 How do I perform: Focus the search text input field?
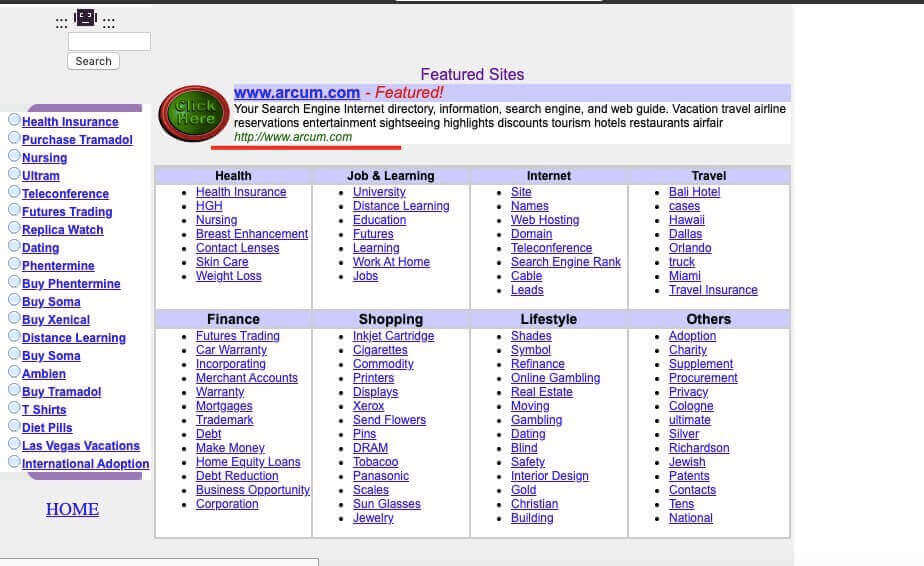tap(109, 42)
